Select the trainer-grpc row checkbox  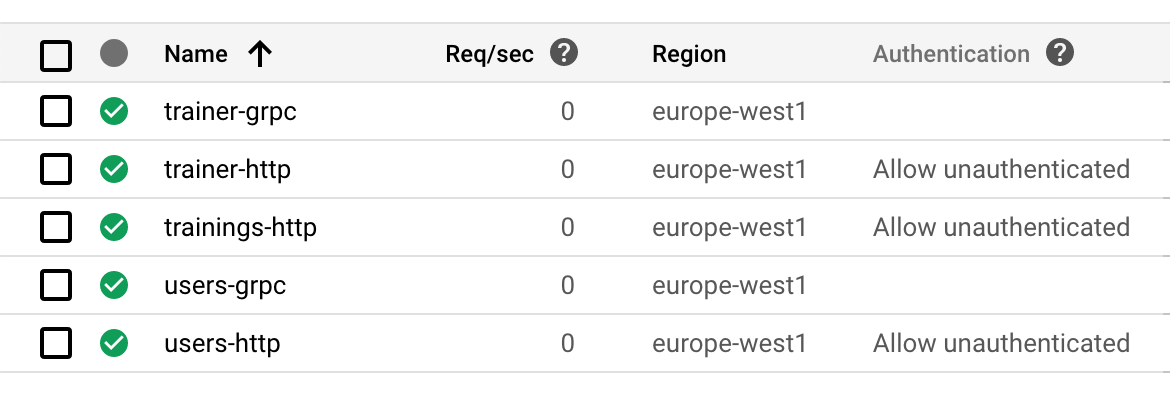point(56,111)
